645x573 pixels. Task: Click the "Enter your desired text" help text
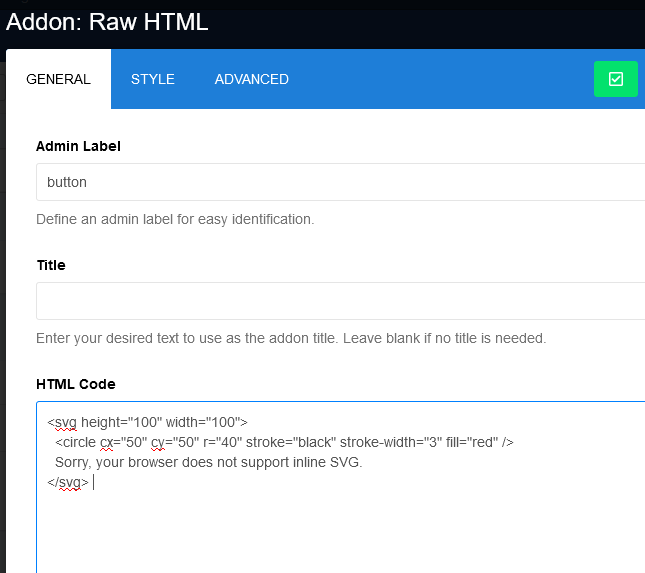click(x=291, y=338)
